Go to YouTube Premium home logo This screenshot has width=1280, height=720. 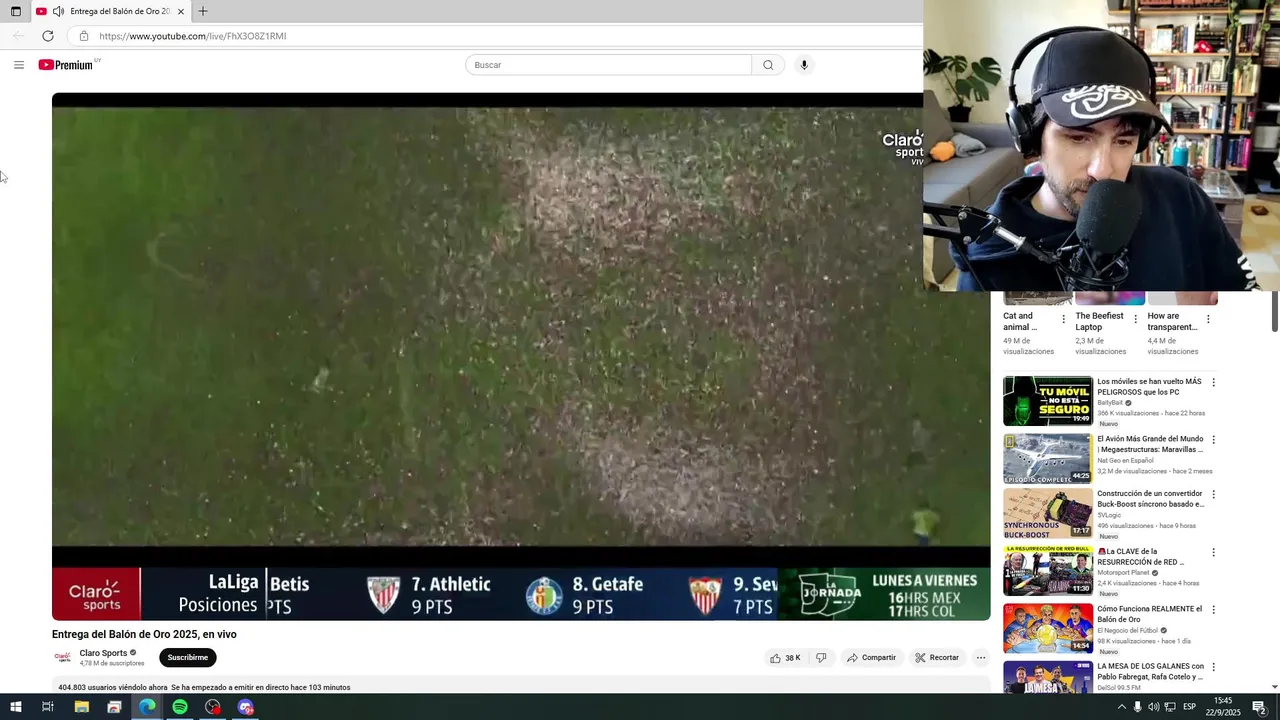click(x=66, y=65)
